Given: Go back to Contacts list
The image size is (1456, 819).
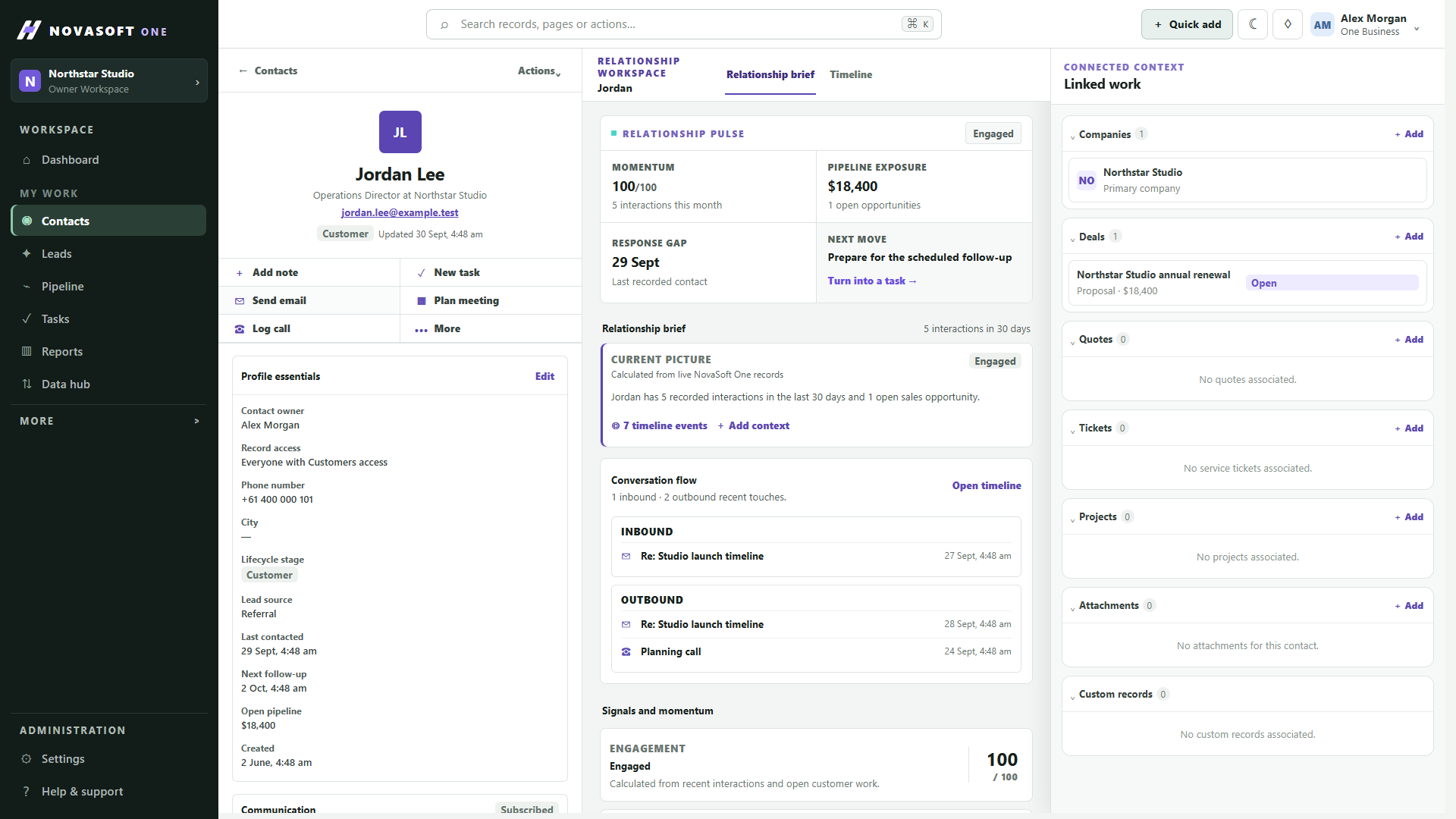Looking at the screenshot, I should click(268, 71).
